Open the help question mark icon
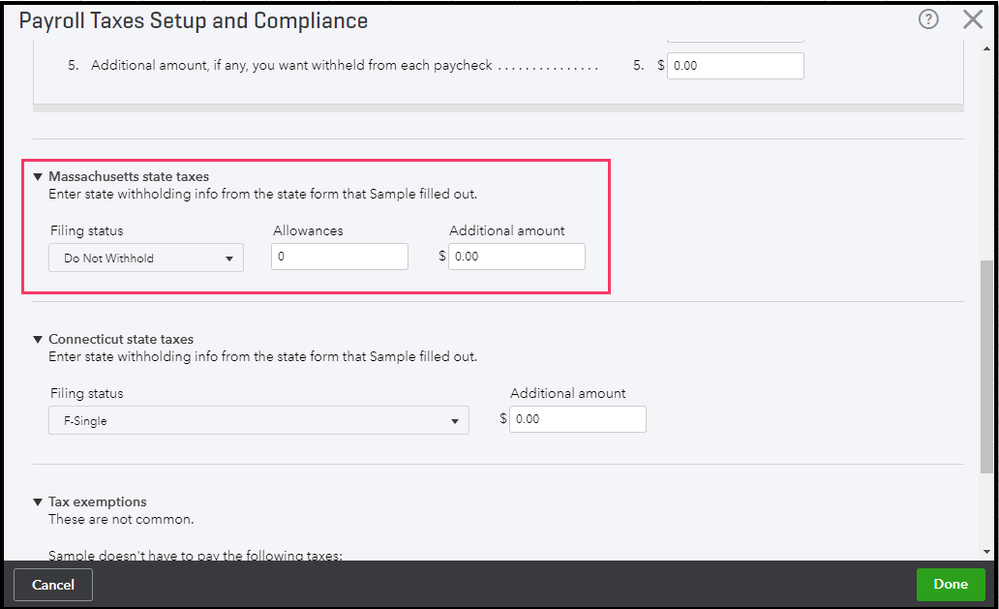 [x=928, y=19]
